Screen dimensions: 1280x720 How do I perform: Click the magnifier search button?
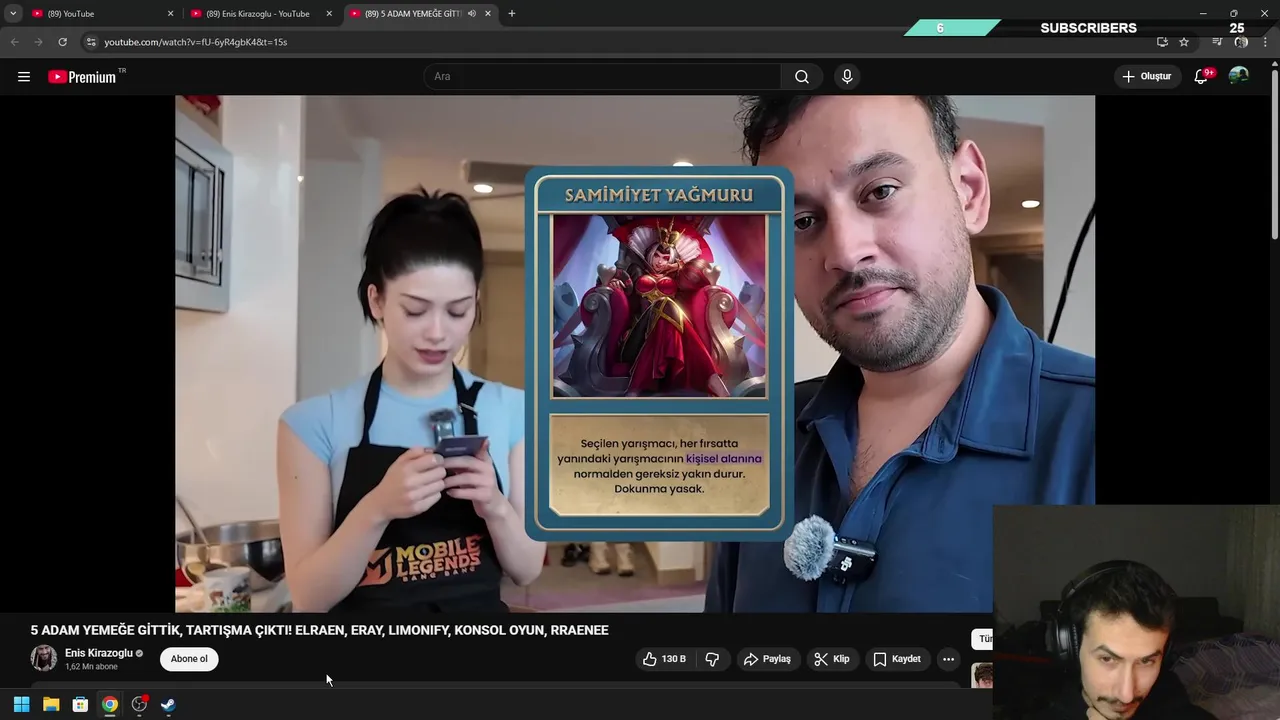click(802, 77)
